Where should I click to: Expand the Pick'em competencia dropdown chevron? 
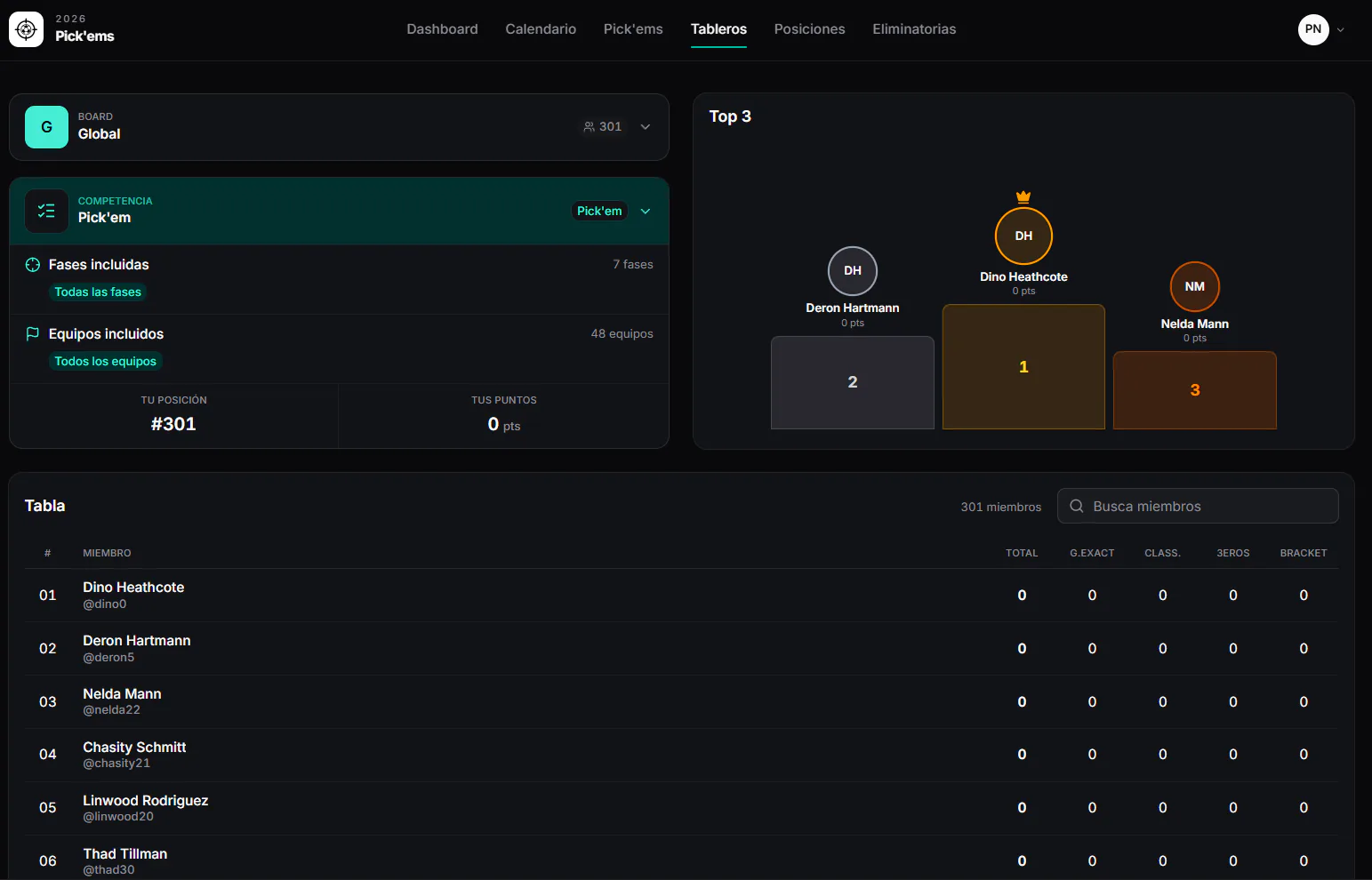(x=646, y=212)
